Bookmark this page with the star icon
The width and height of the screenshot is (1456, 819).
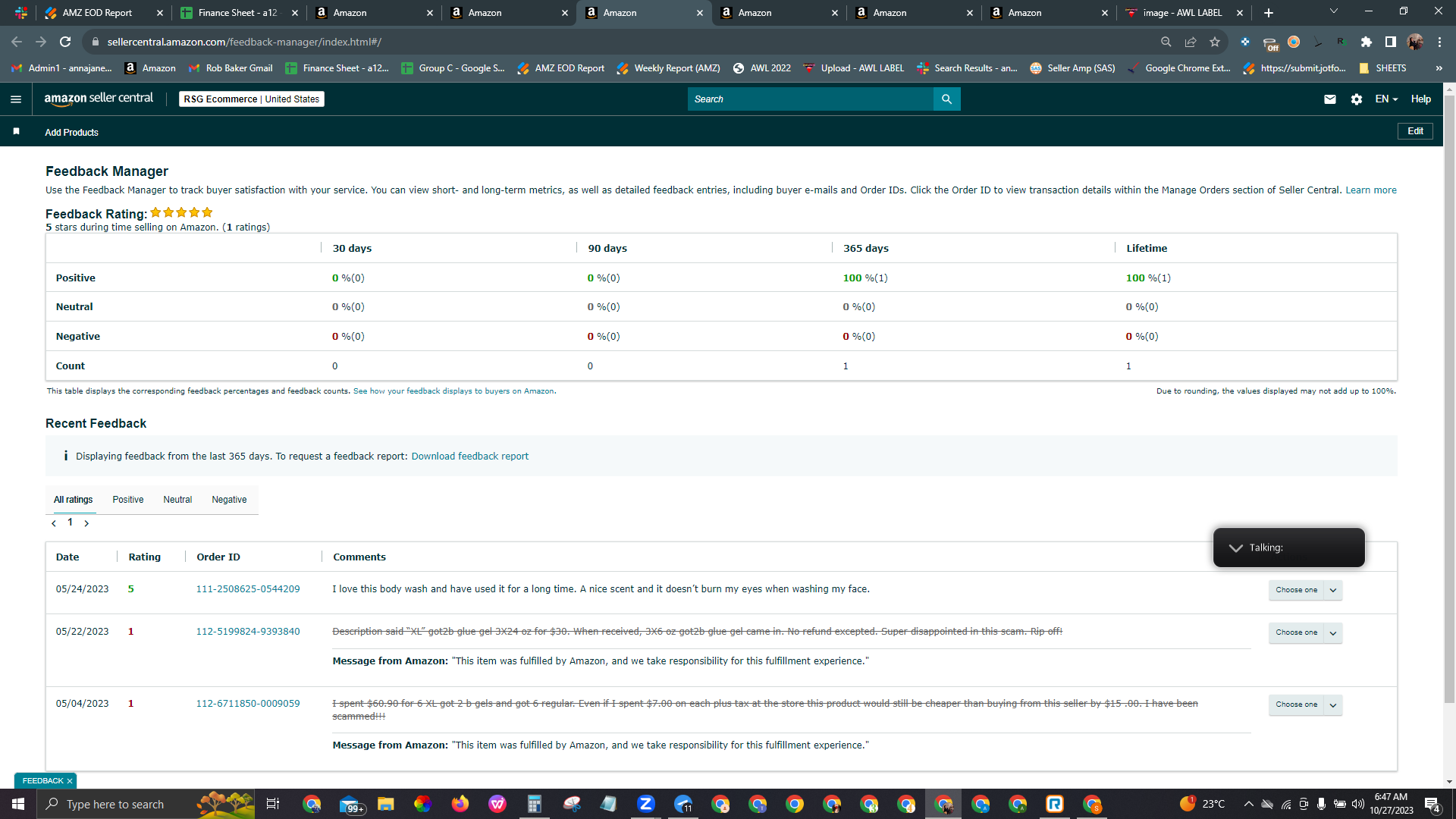[x=1215, y=42]
